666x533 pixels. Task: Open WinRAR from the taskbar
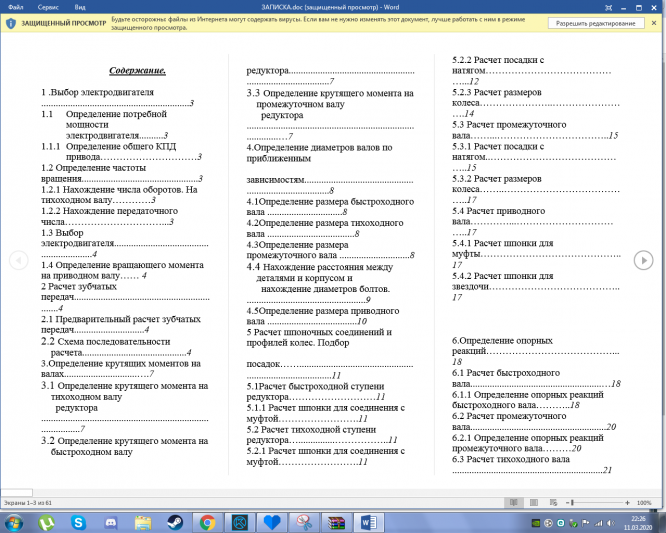tap(336, 523)
